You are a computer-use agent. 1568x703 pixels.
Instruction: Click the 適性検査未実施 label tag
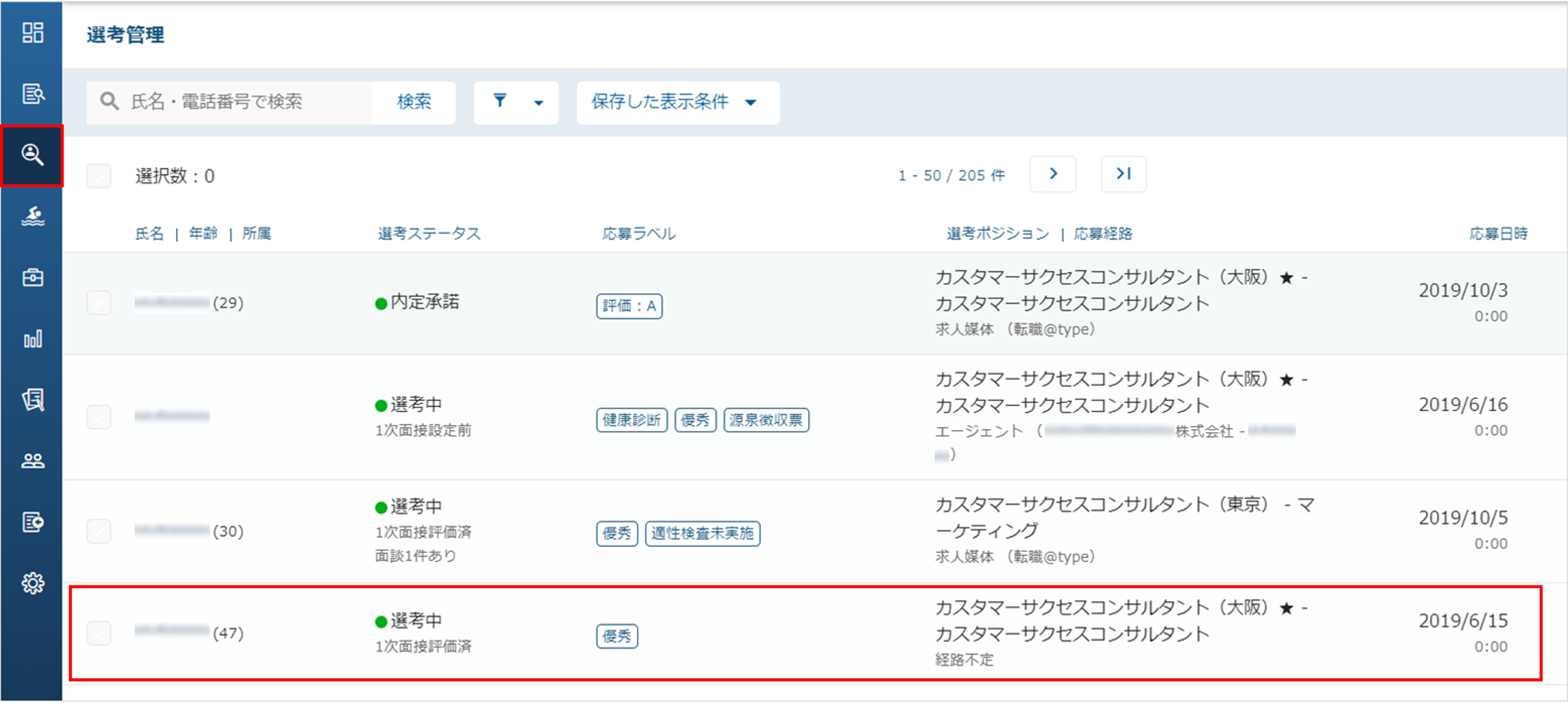(702, 533)
